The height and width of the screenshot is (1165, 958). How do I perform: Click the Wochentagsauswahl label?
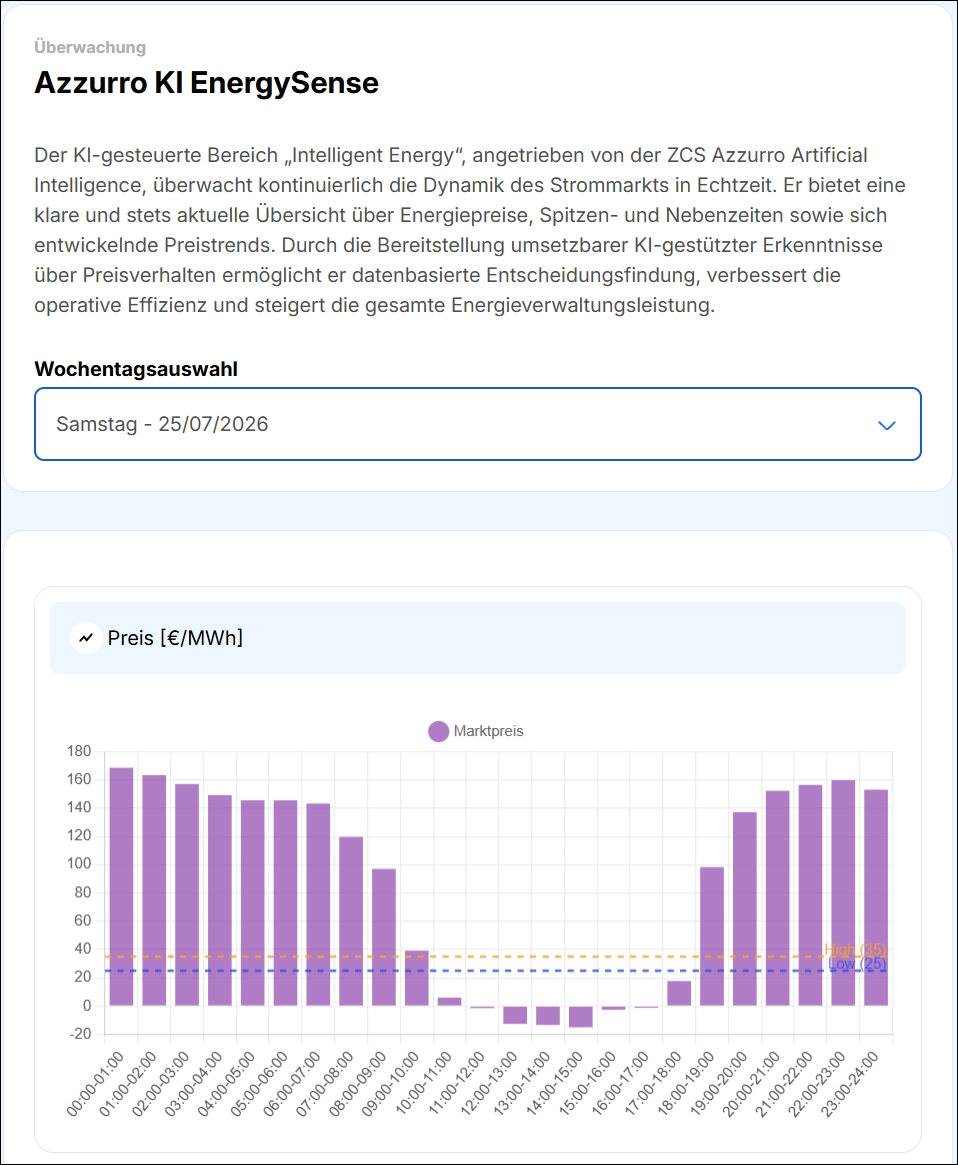136,369
